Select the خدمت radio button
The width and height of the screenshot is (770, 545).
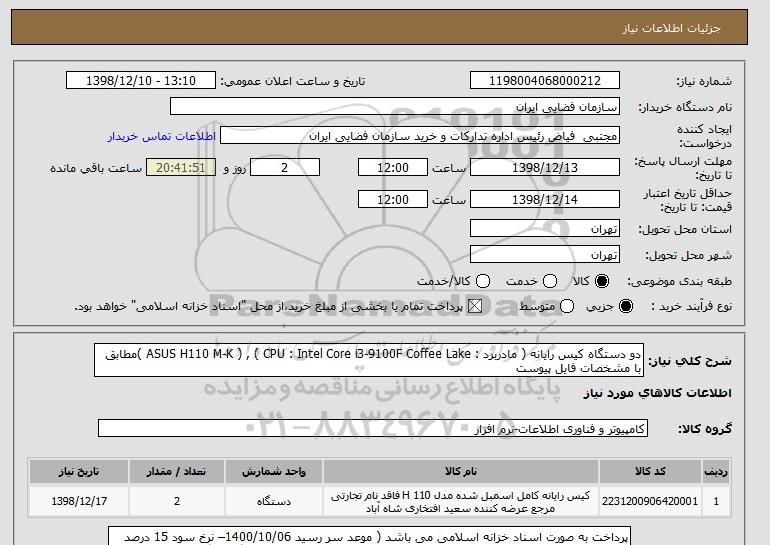(x=550, y=281)
